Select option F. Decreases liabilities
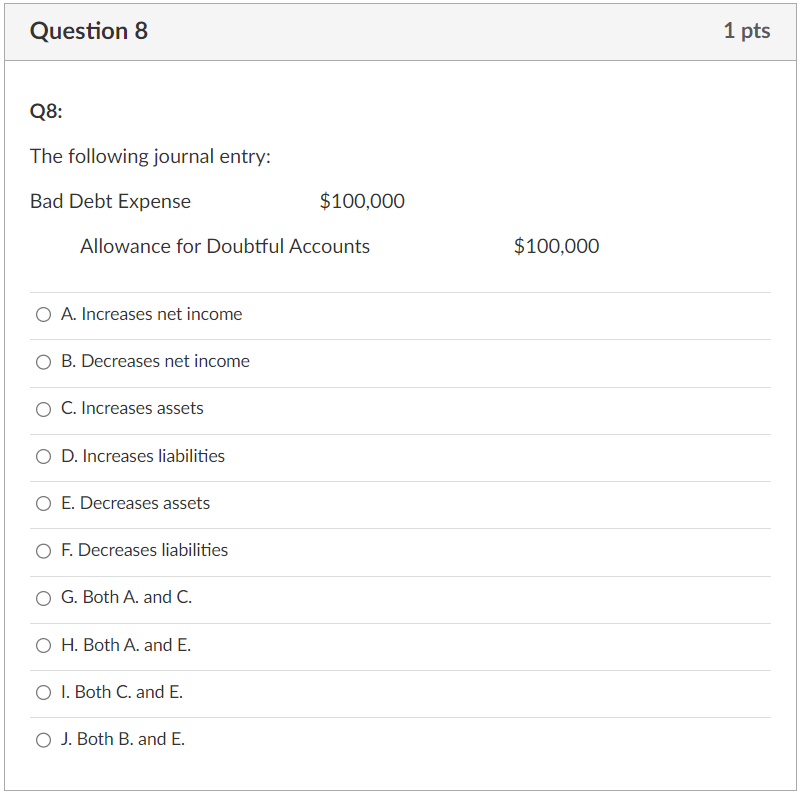Screen dimensions: 807x793 click(x=43, y=550)
